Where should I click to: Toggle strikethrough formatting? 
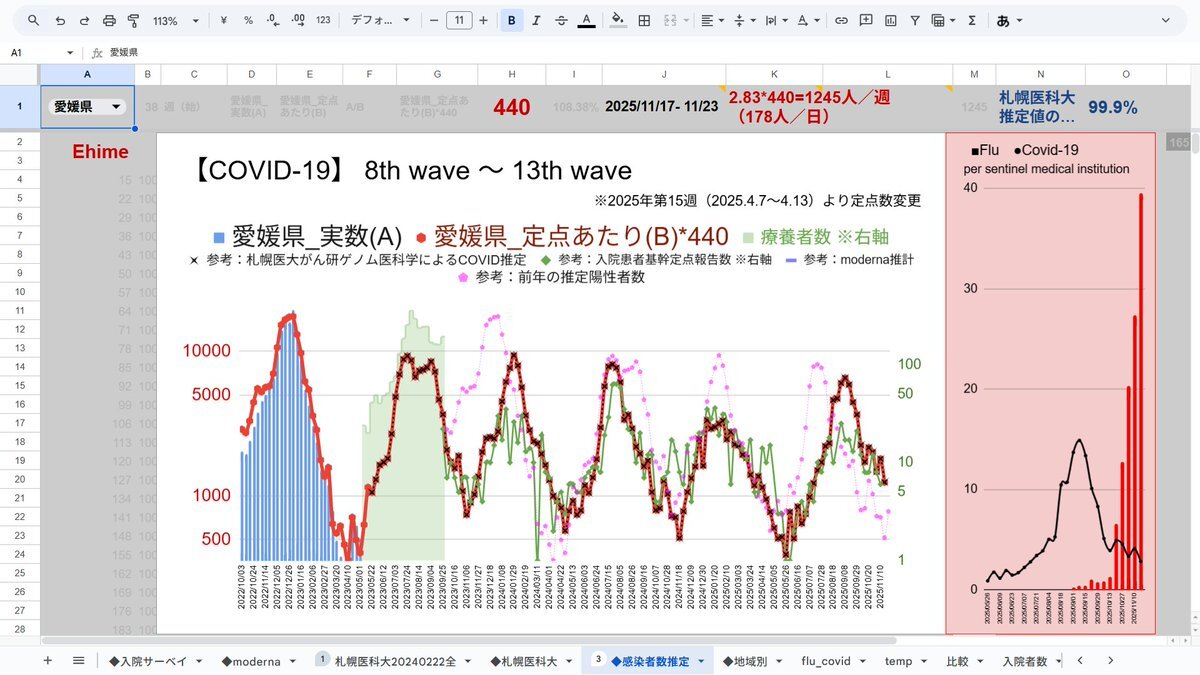(x=561, y=20)
